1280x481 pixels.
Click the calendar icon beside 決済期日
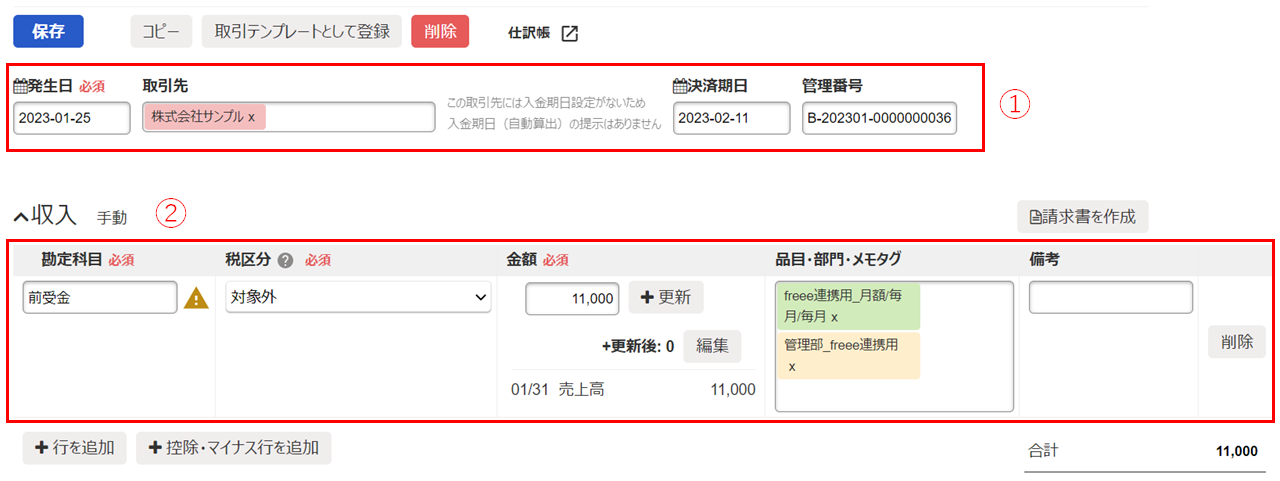tap(681, 87)
